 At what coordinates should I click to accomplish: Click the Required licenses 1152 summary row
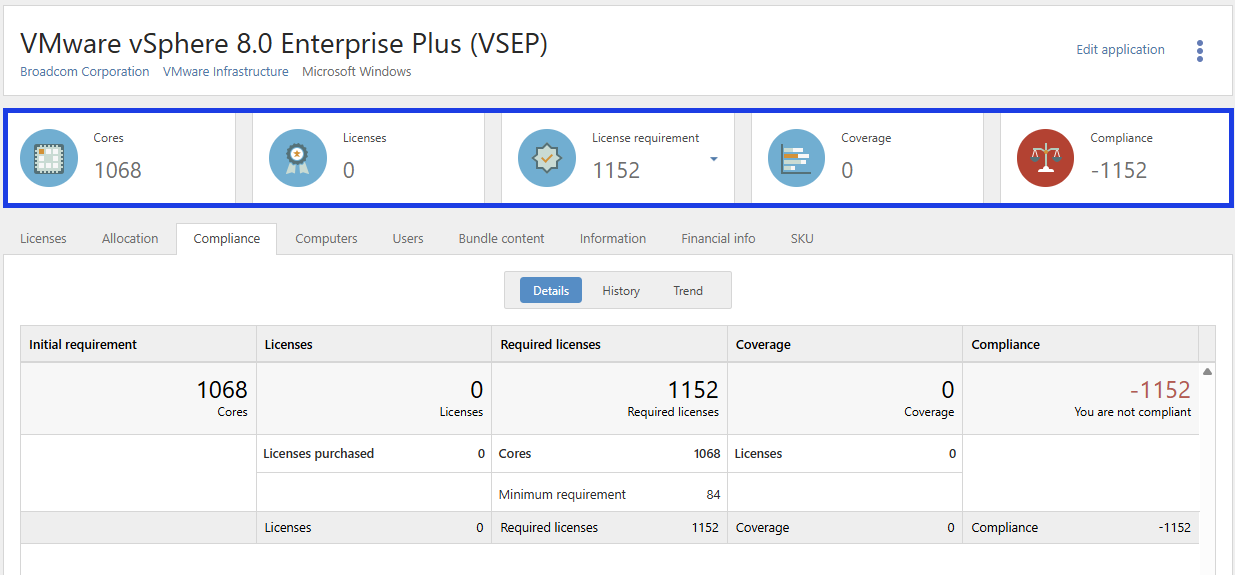click(609, 527)
